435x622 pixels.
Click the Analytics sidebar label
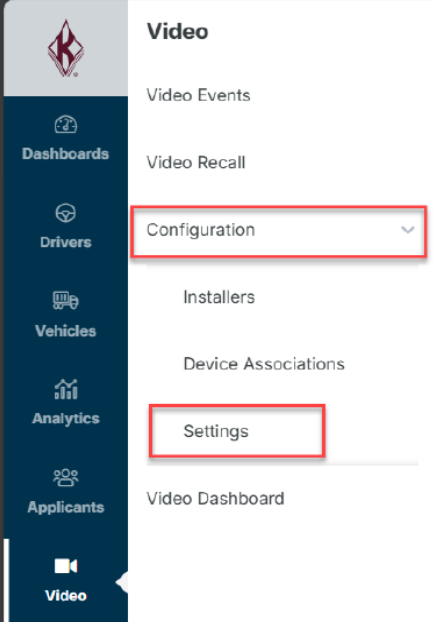[66, 419]
